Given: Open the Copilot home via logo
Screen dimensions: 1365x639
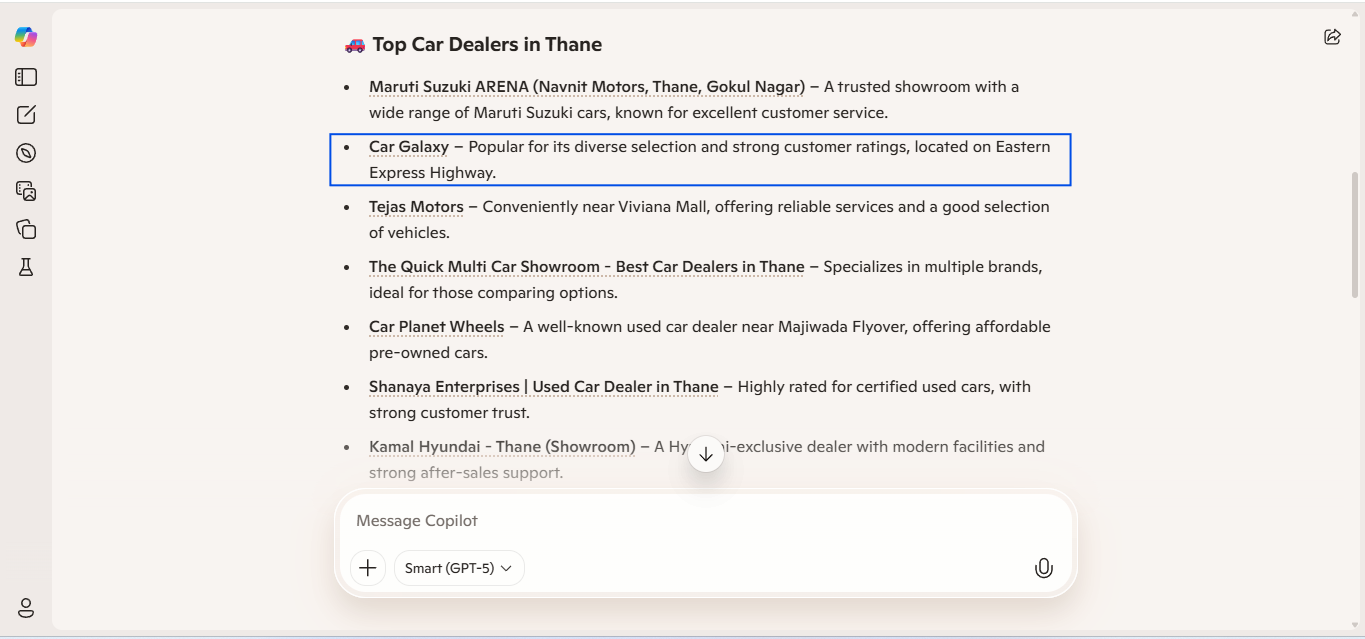Looking at the screenshot, I should pos(25,36).
